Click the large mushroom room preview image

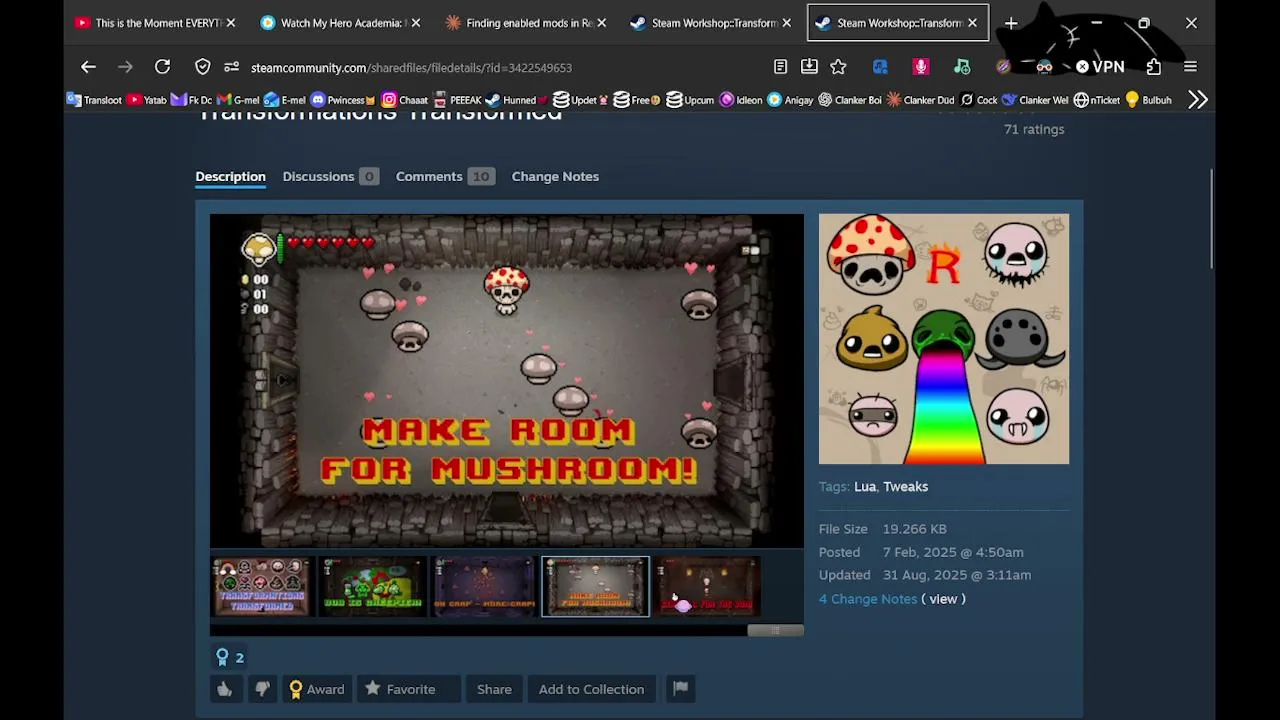(x=507, y=381)
